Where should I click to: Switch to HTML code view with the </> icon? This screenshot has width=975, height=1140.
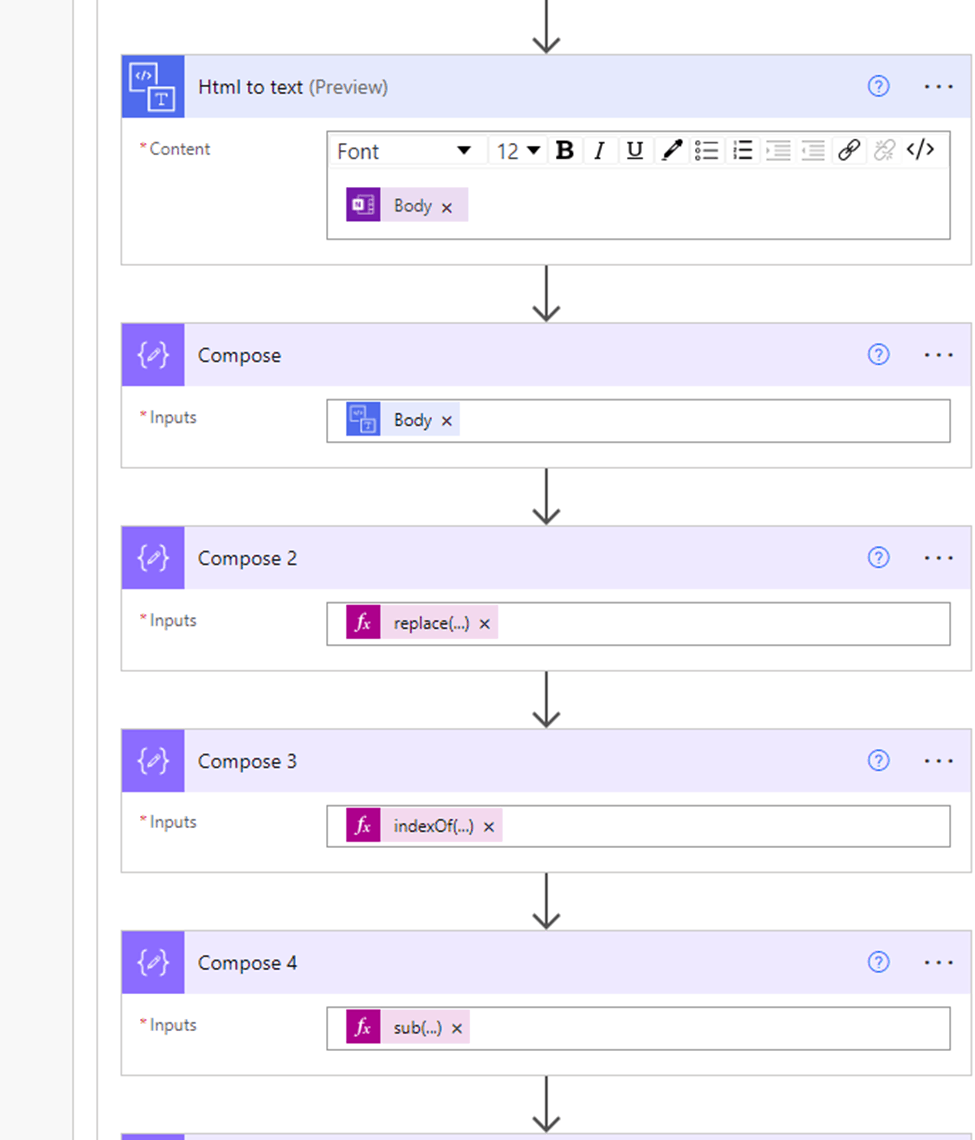click(921, 150)
